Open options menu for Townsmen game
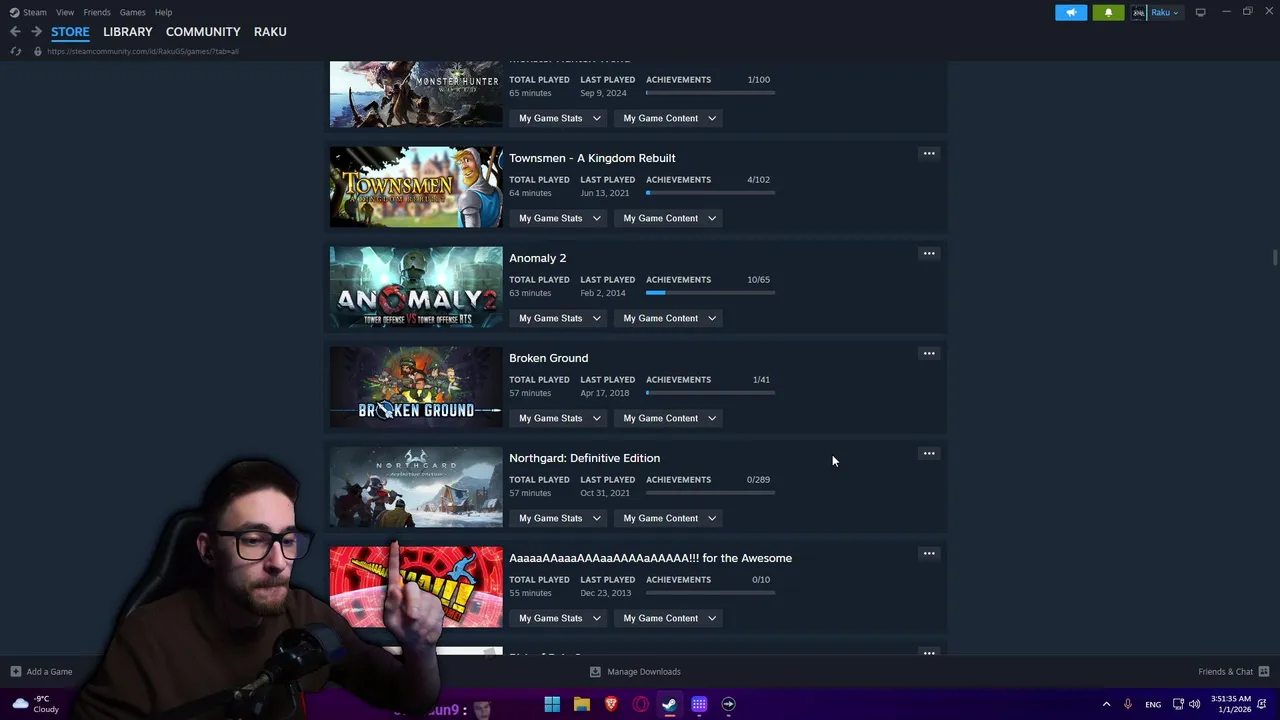Viewport: 1280px width, 720px height. 929,154
